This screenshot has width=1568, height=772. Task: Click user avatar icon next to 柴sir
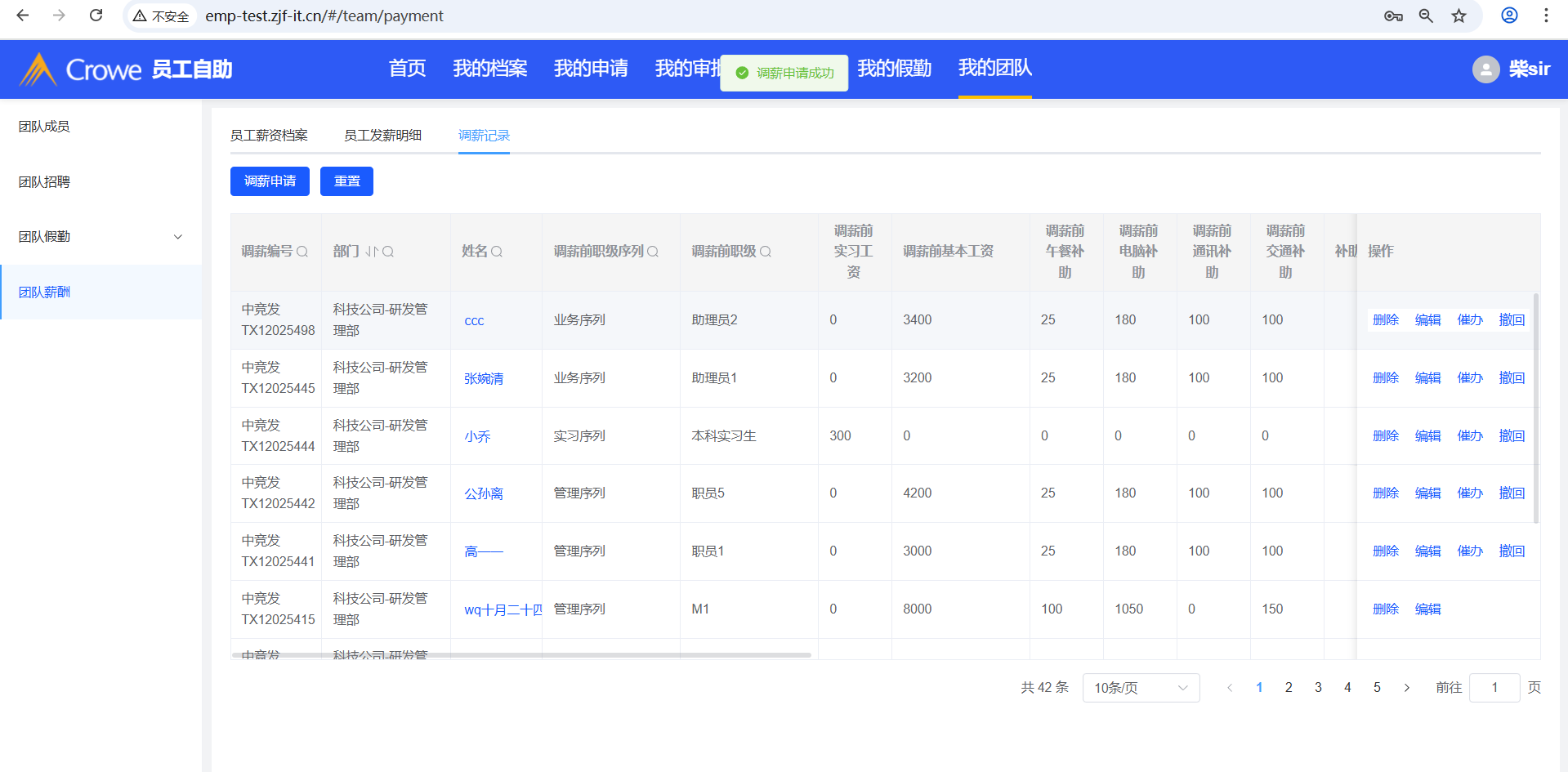[x=1485, y=69]
